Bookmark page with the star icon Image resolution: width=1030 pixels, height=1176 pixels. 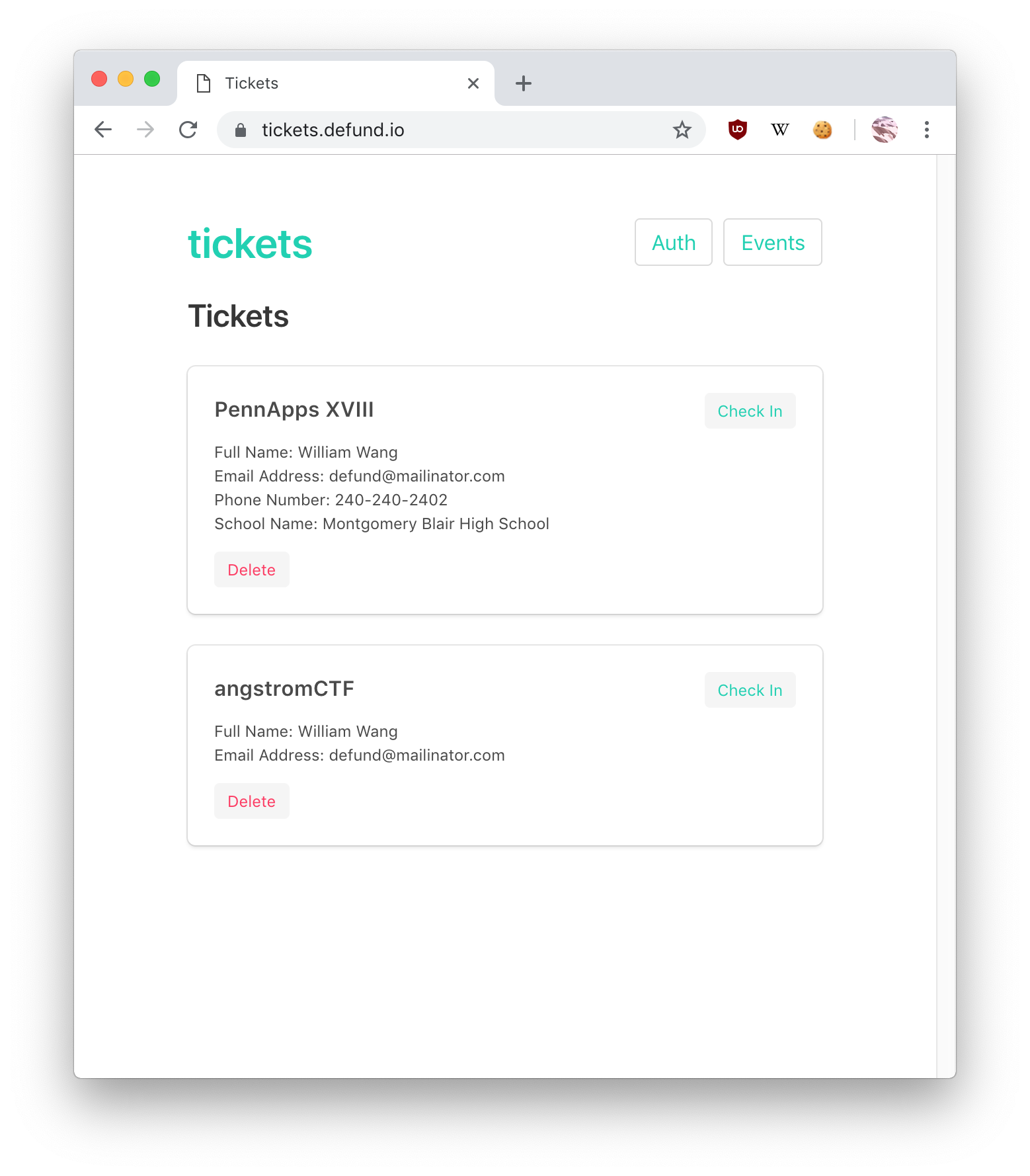(682, 130)
